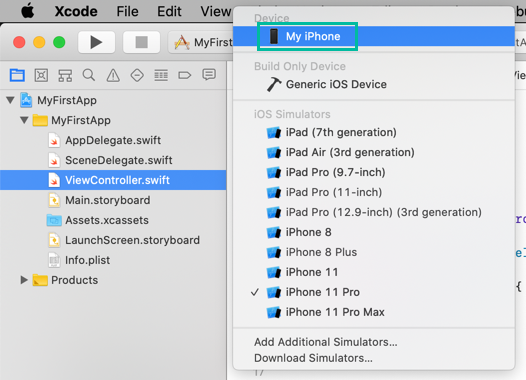Show the Test navigator
Screen dimensions: 526x380
[137, 75]
